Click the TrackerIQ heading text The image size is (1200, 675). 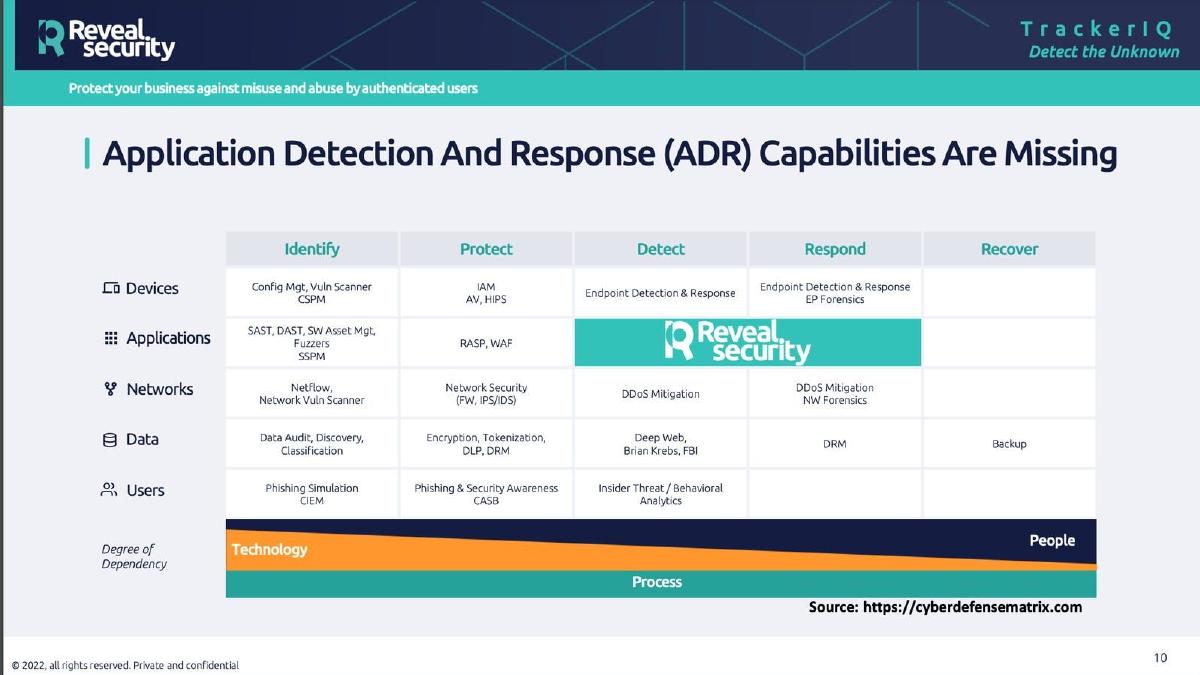point(1095,29)
